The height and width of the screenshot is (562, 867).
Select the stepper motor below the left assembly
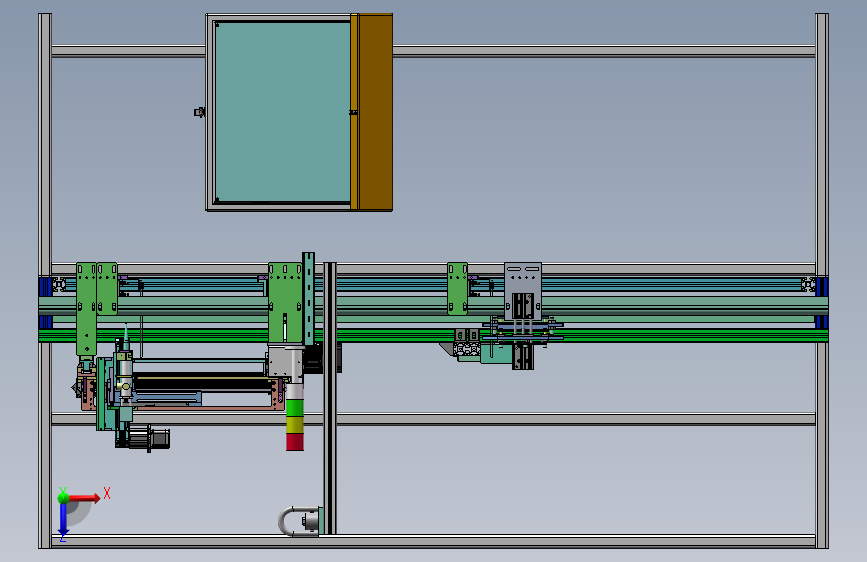149,439
